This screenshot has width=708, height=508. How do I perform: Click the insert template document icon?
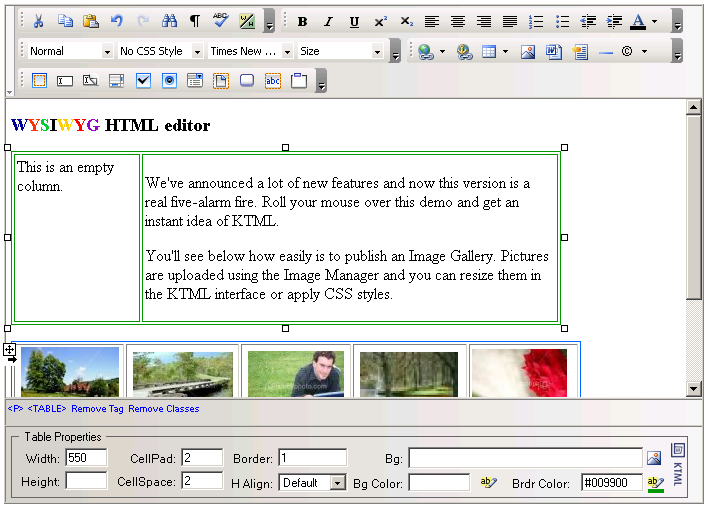580,52
